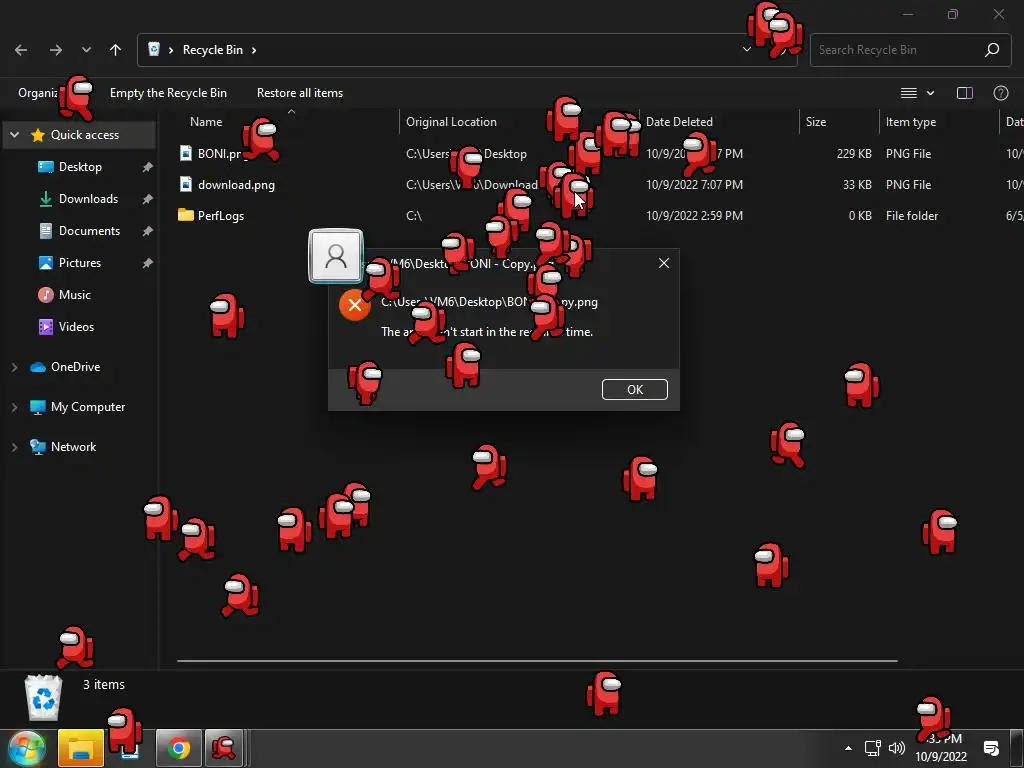Unpin Desktop using its pin icon
The height and width of the screenshot is (768, 1024).
[x=148, y=167]
